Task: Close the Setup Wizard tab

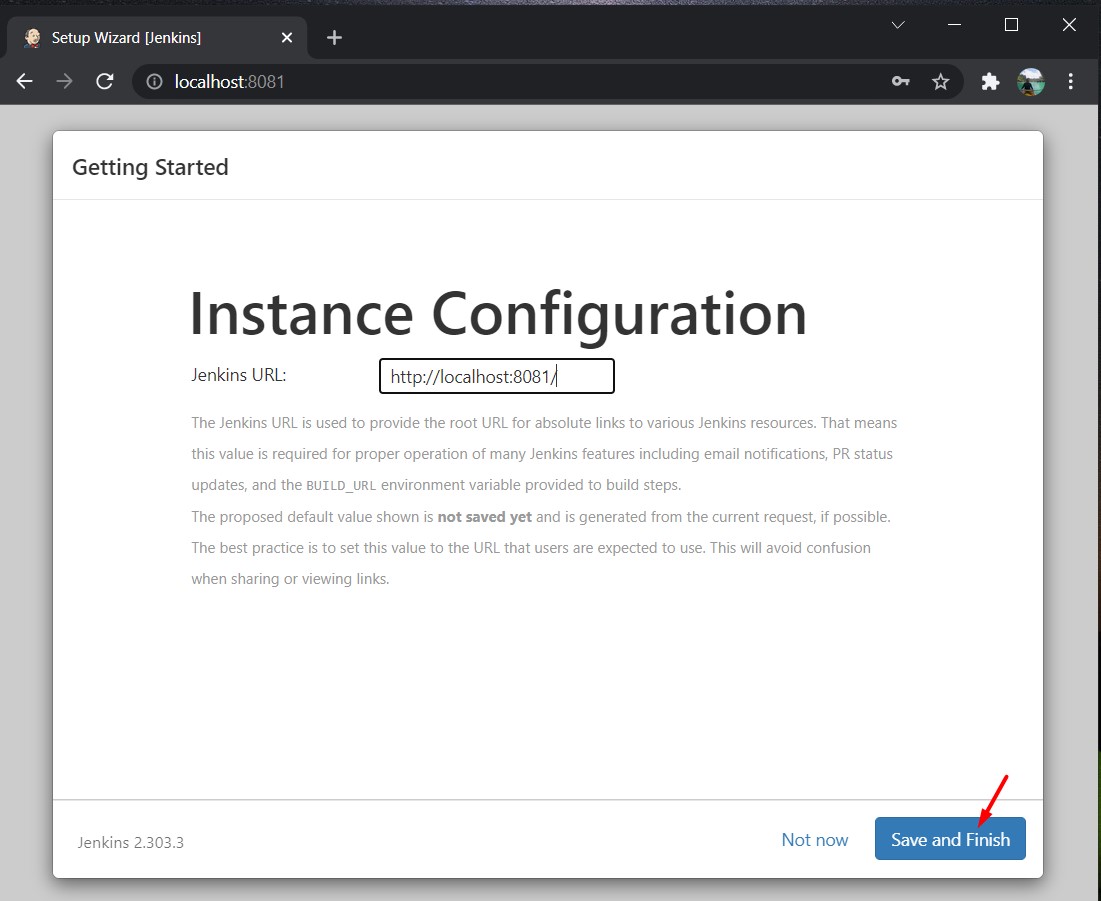Action: tap(287, 38)
